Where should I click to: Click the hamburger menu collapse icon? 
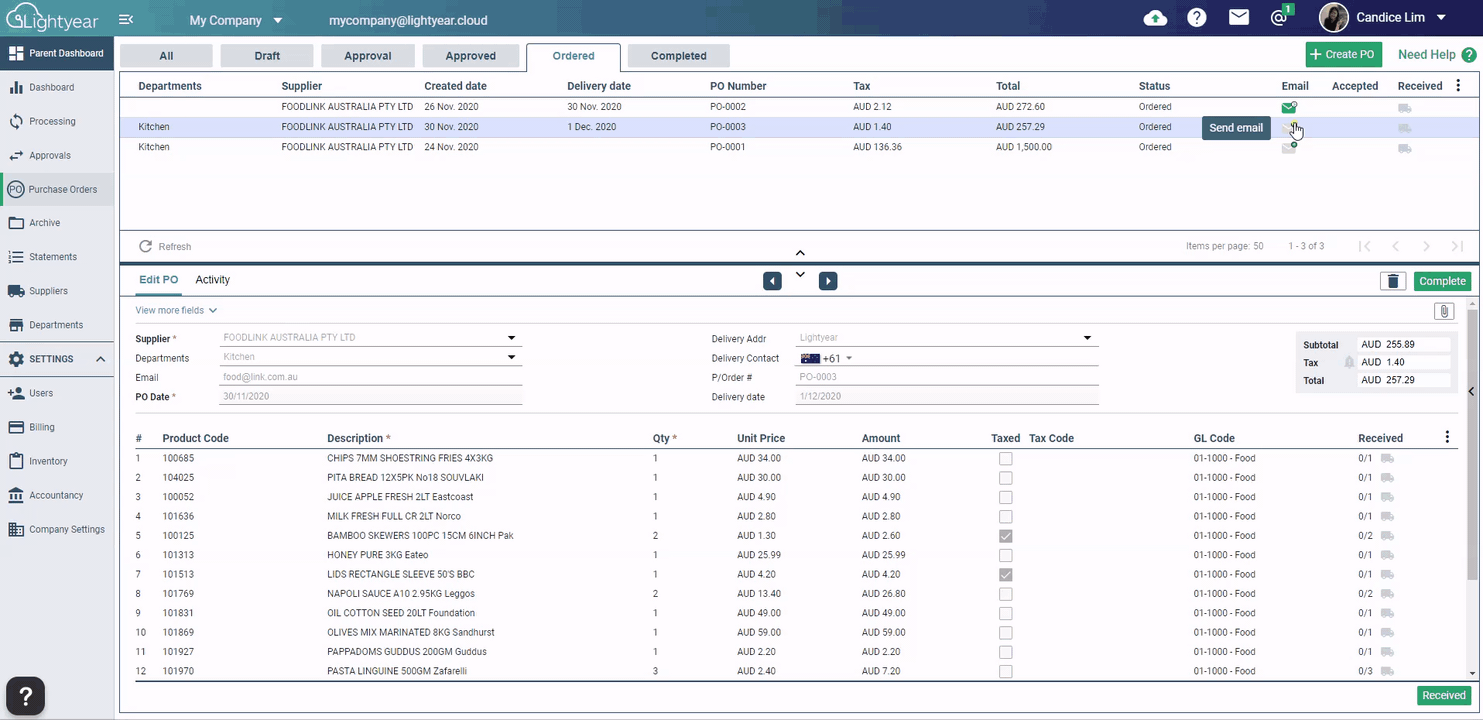[x=126, y=20]
